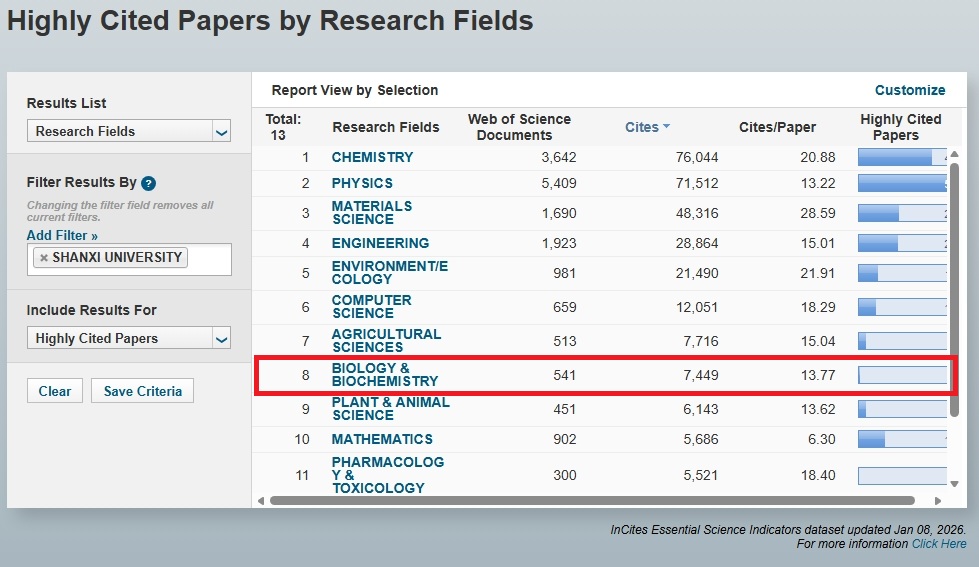Remove the SHANXI UNIVERSITY filter tag
Viewport: 979px width, 567px height.
click(x=44, y=258)
